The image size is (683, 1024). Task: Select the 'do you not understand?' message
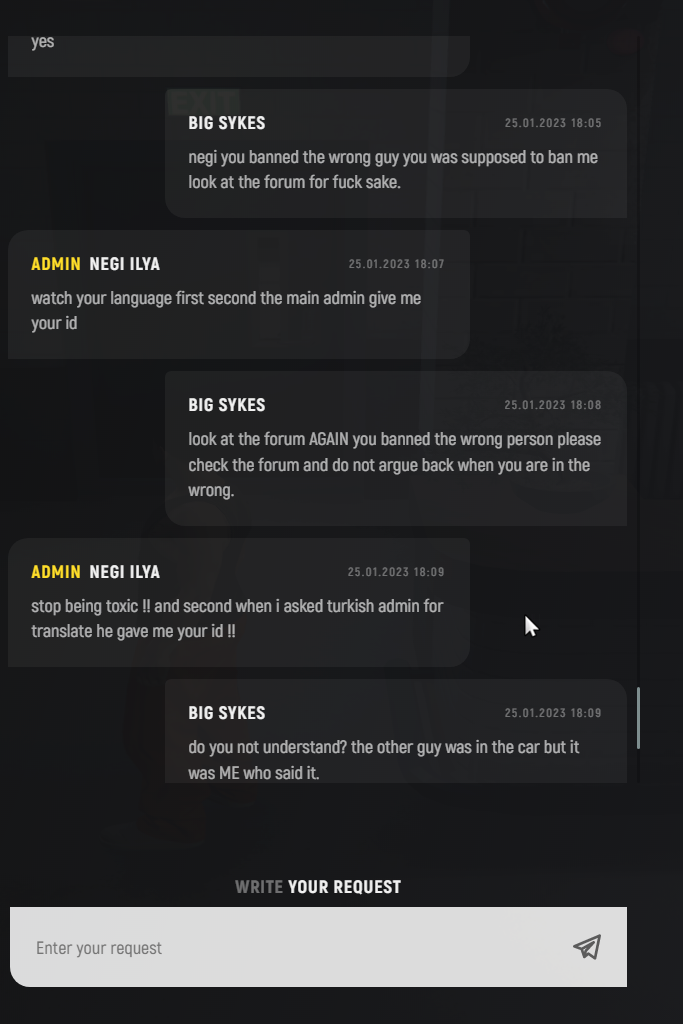tap(383, 760)
